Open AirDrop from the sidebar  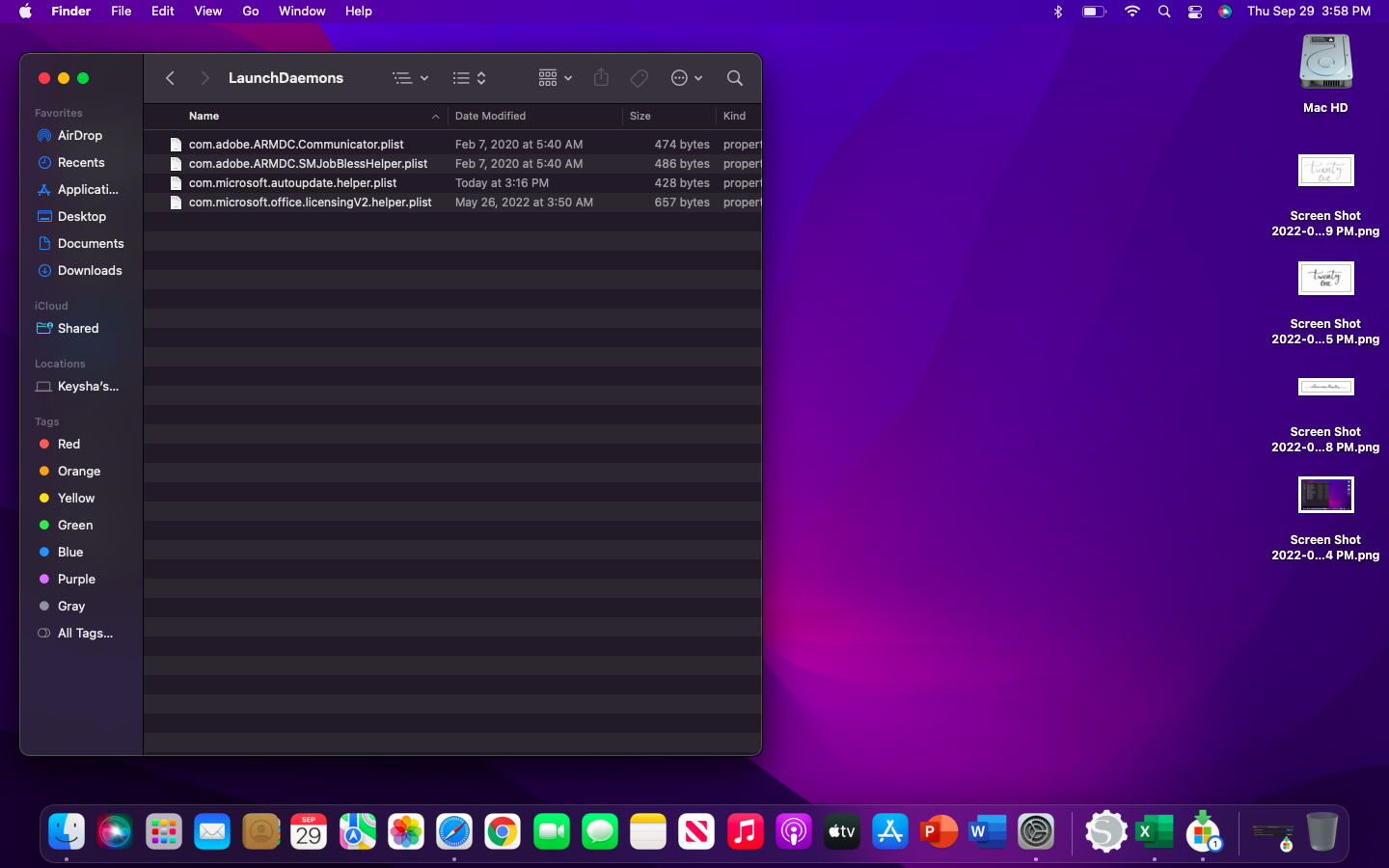tap(79, 136)
